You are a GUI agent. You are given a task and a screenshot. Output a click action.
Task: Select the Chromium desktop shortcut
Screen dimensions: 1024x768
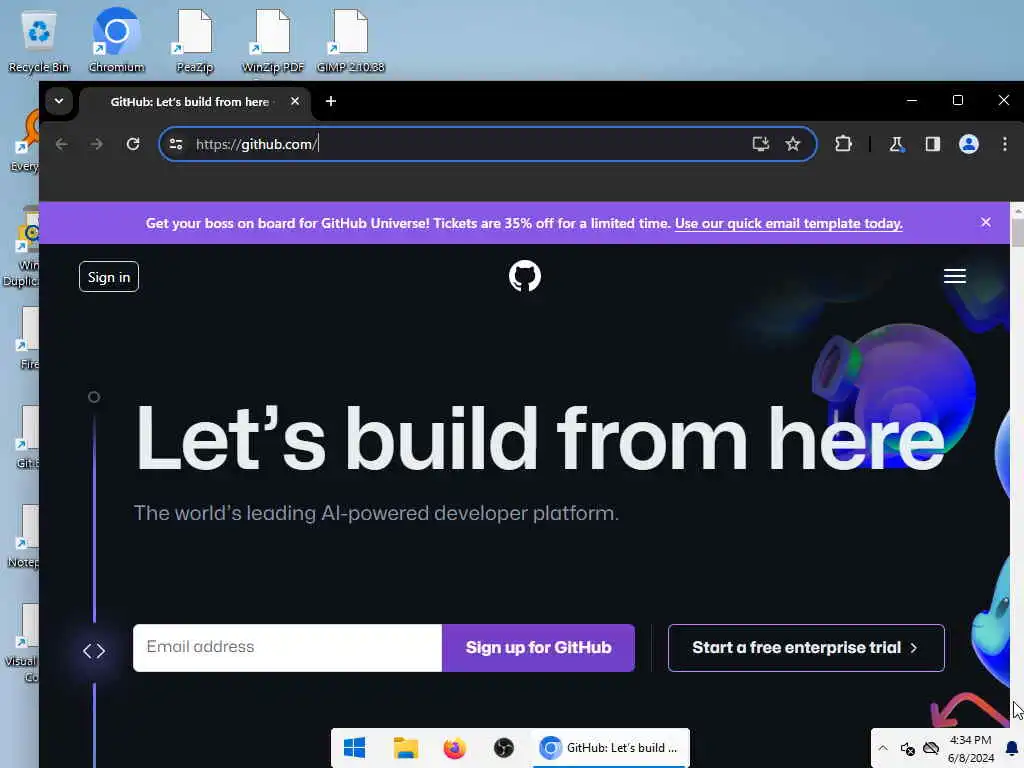(x=116, y=40)
